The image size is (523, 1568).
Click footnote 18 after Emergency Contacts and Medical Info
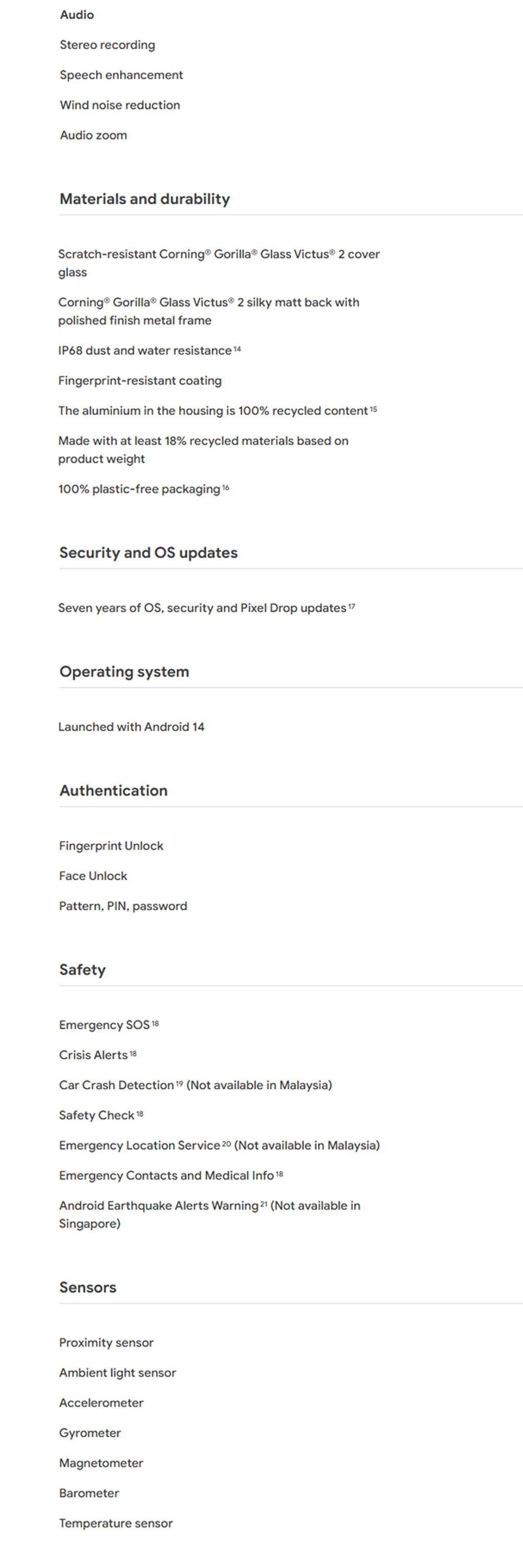(279, 1174)
